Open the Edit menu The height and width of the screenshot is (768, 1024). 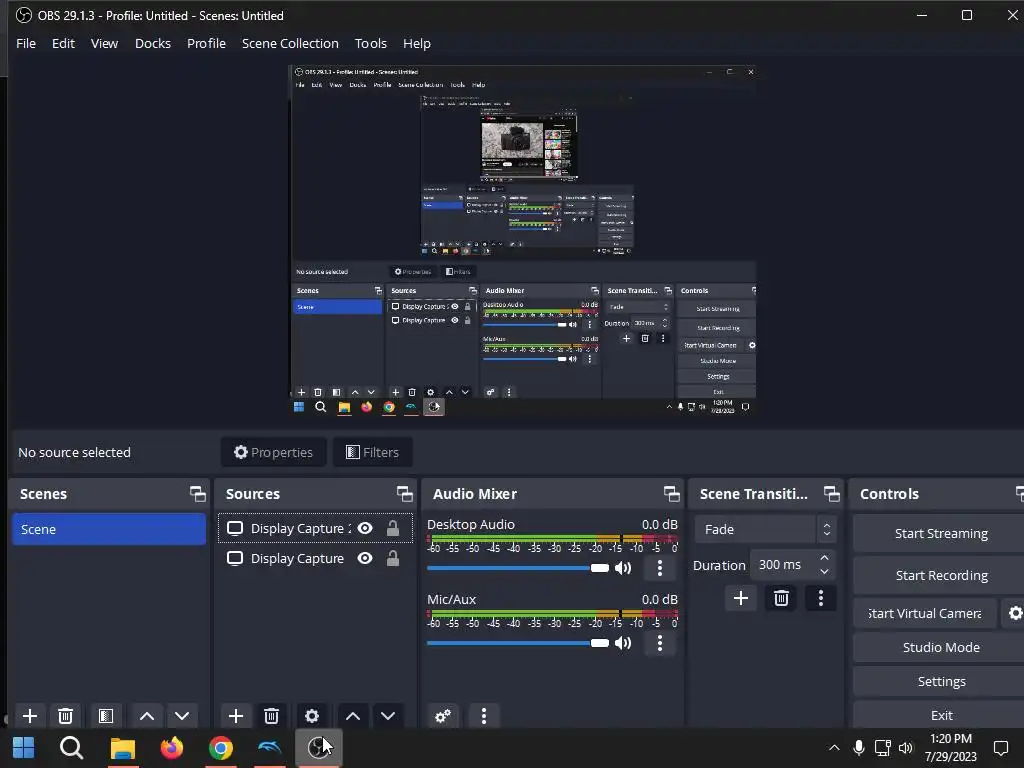pos(63,43)
